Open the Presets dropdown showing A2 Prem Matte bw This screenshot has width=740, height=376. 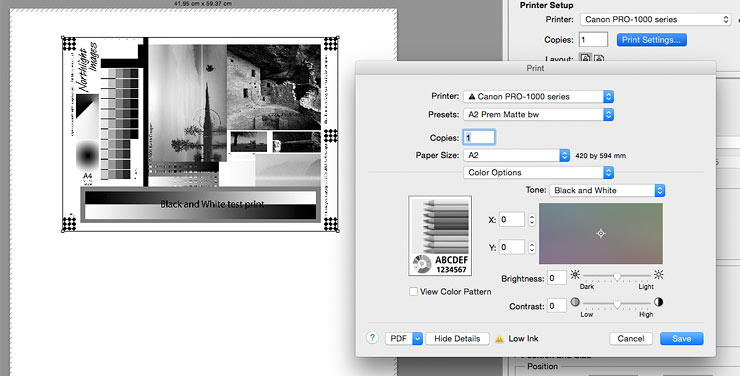coord(538,114)
